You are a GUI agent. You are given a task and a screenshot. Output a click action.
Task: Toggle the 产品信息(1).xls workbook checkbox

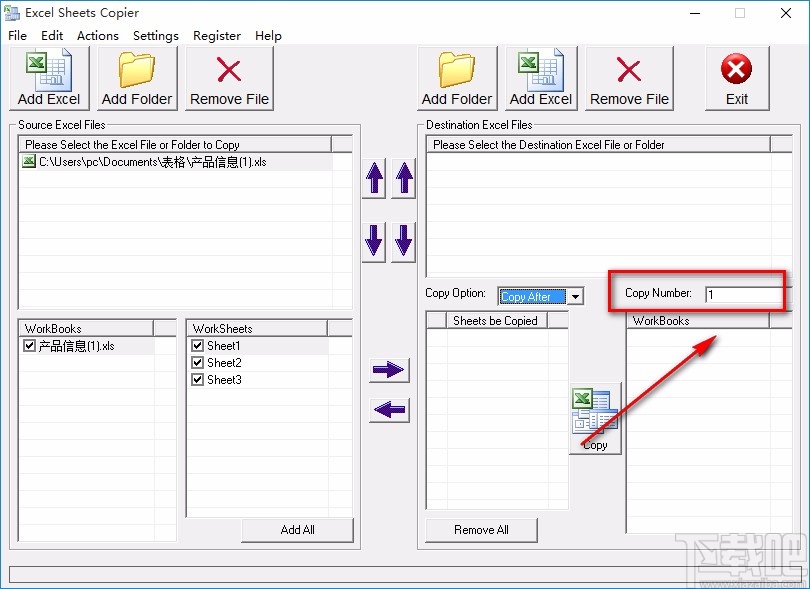tap(29, 344)
